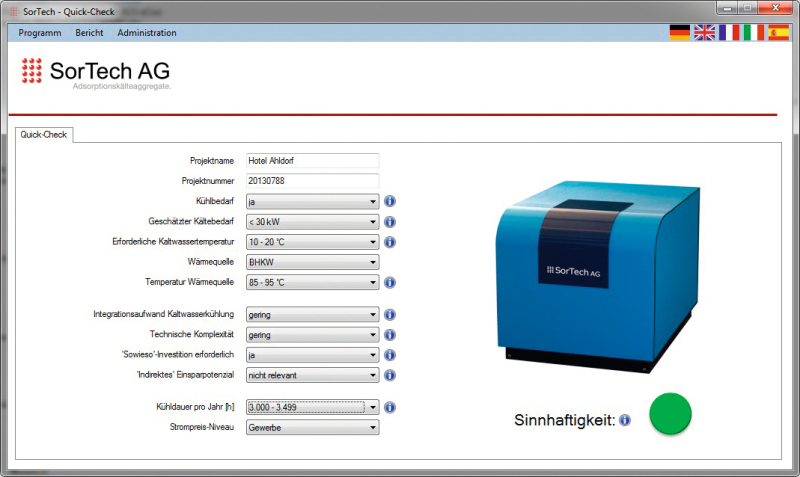
Task: Show info for Temperatur Wärmequelle
Action: (x=390, y=282)
